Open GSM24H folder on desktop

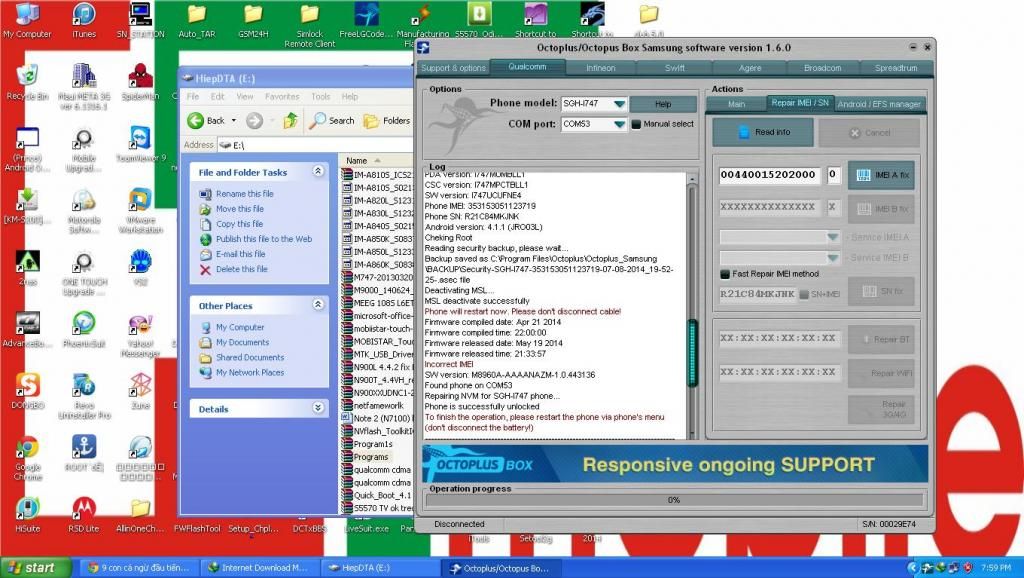point(253,20)
